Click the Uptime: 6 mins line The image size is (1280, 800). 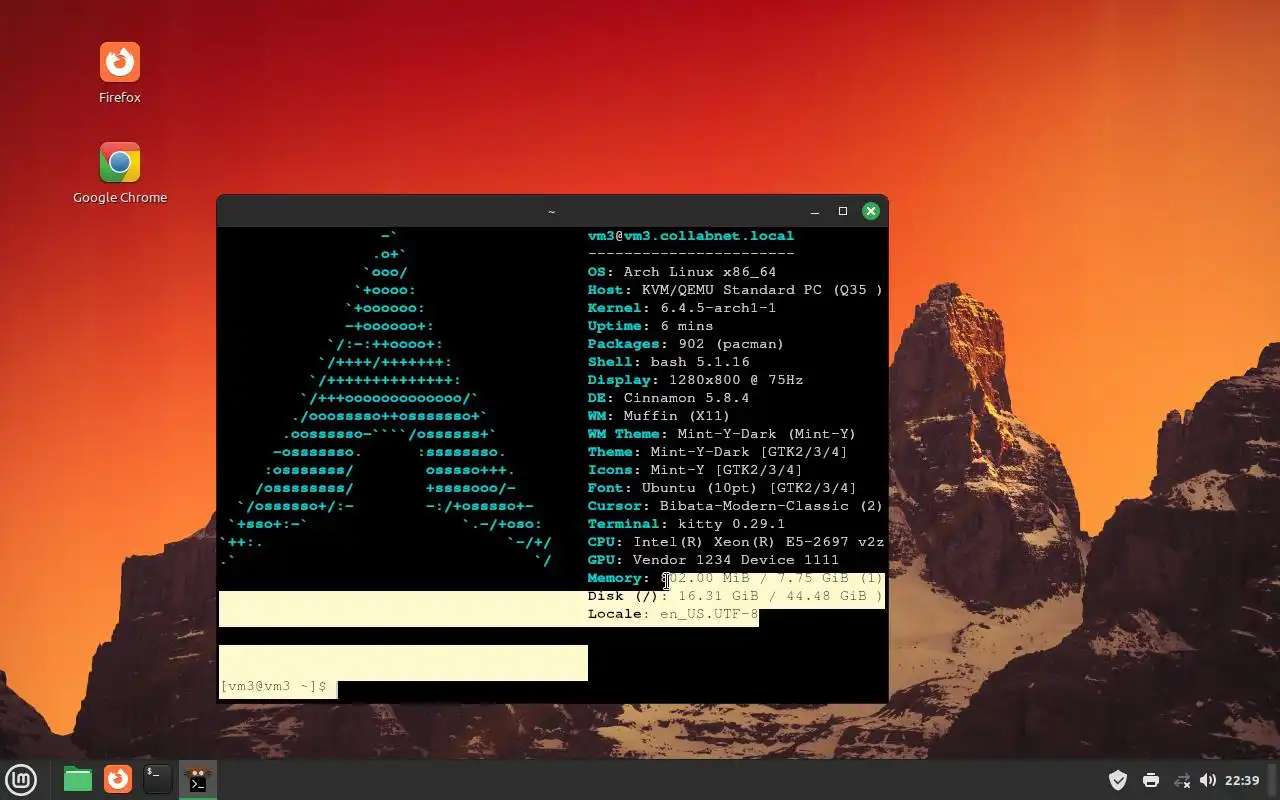[x=651, y=326]
